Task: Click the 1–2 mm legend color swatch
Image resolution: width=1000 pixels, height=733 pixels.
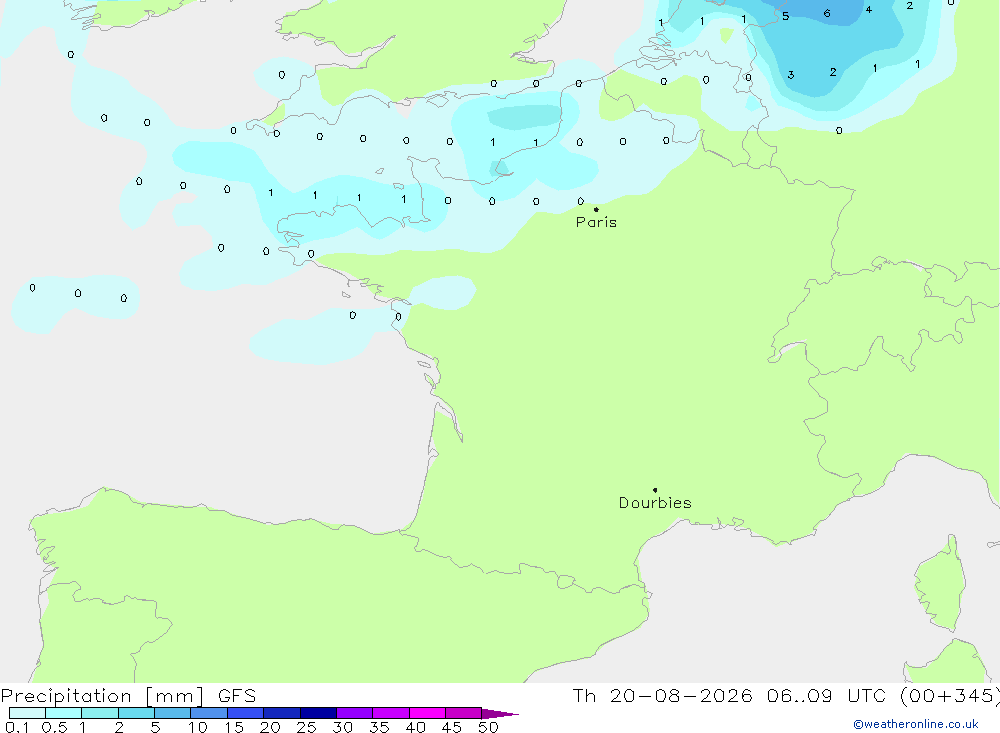Action: pyautogui.click(x=100, y=713)
